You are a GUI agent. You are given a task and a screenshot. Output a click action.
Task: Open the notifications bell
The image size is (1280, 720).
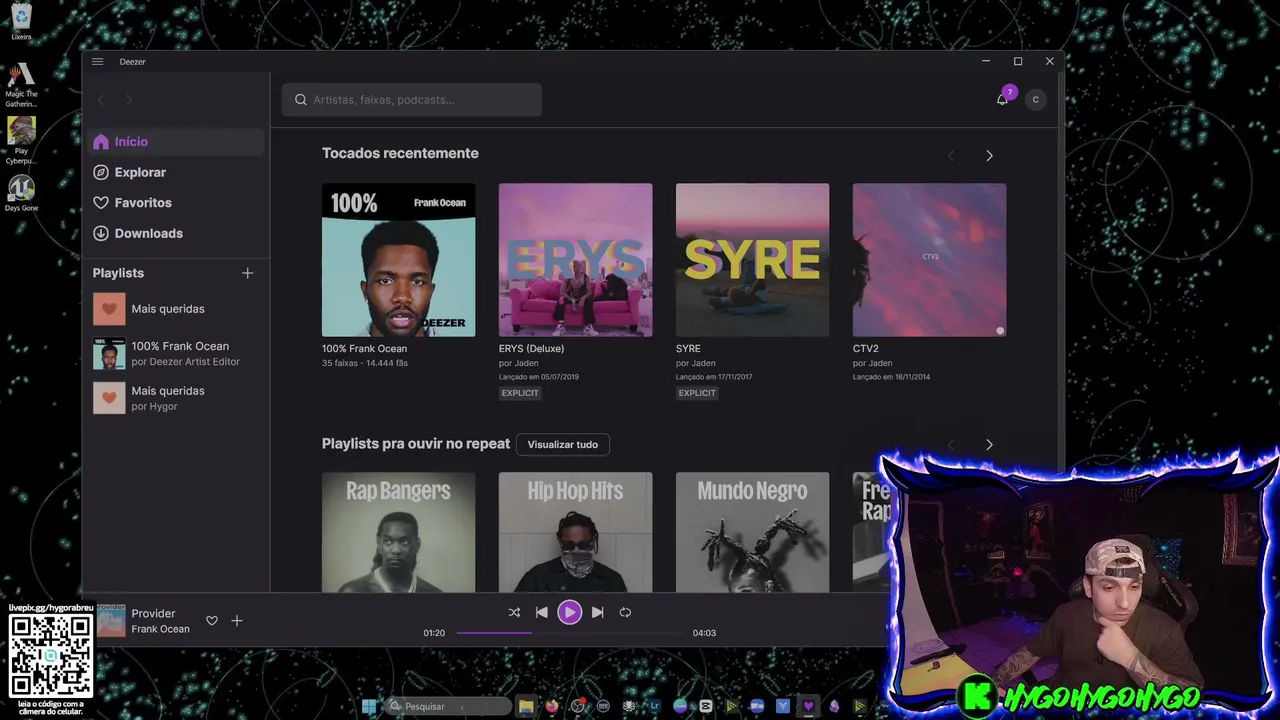(1002, 99)
